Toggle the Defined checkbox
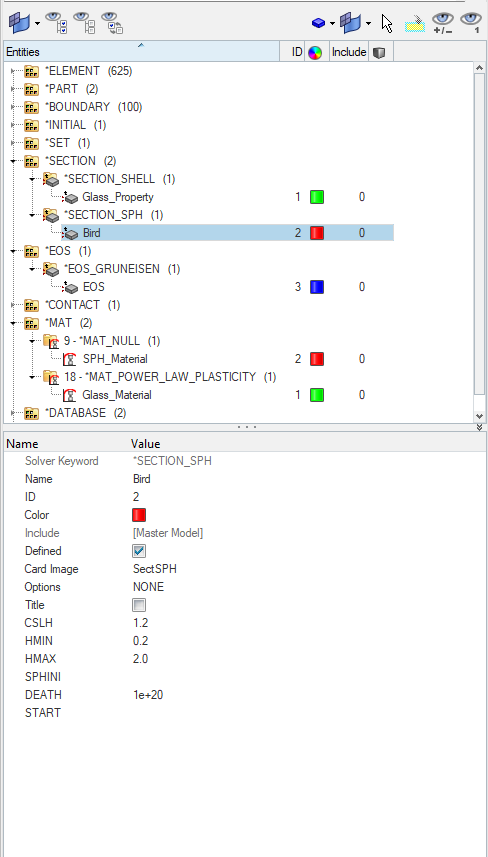This screenshot has width=488, height=857. tap(139, 551)
